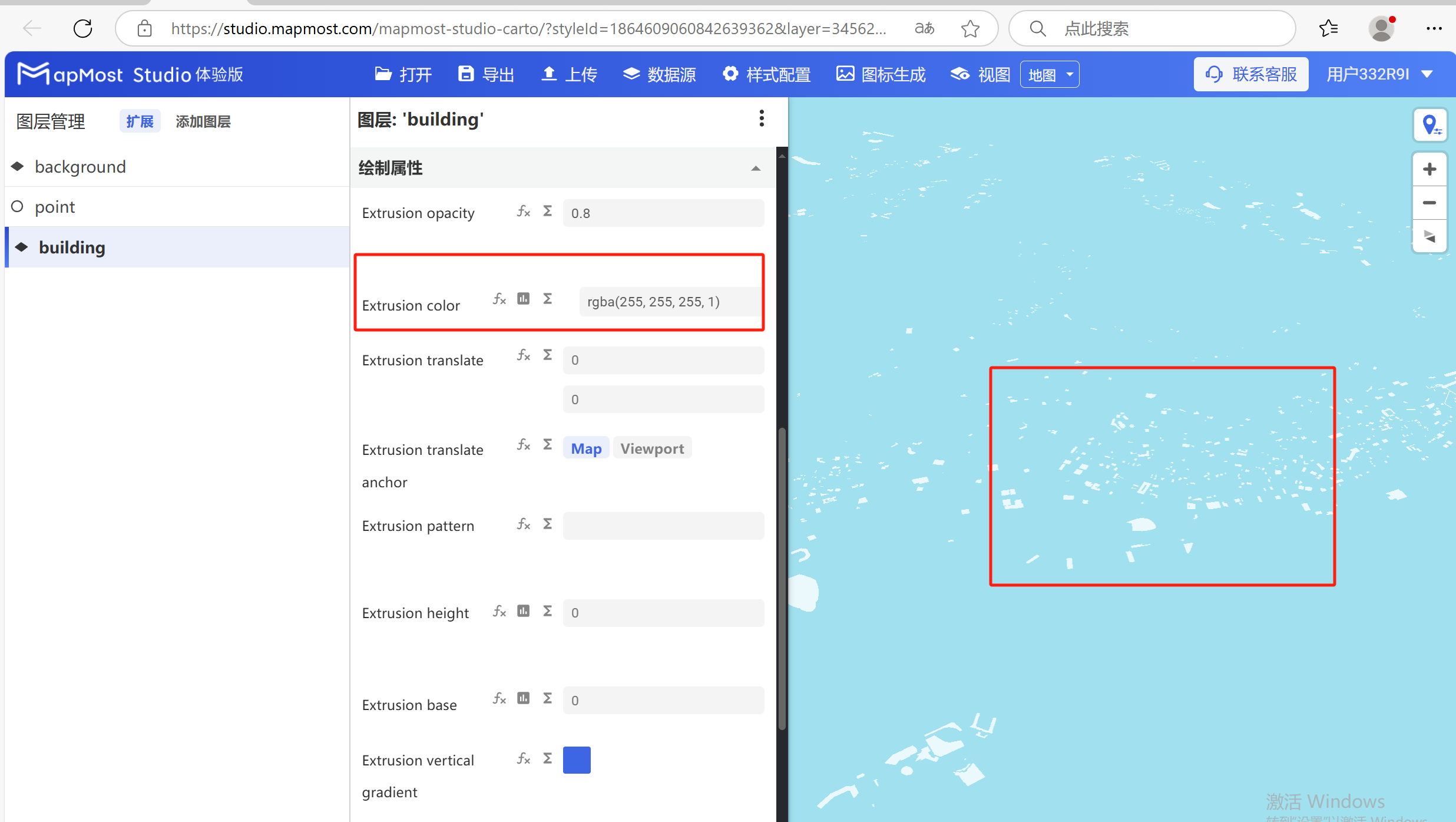Open the 地图 dropdown
Screen dimensions: 1456x822
(x=1049, y=74)
